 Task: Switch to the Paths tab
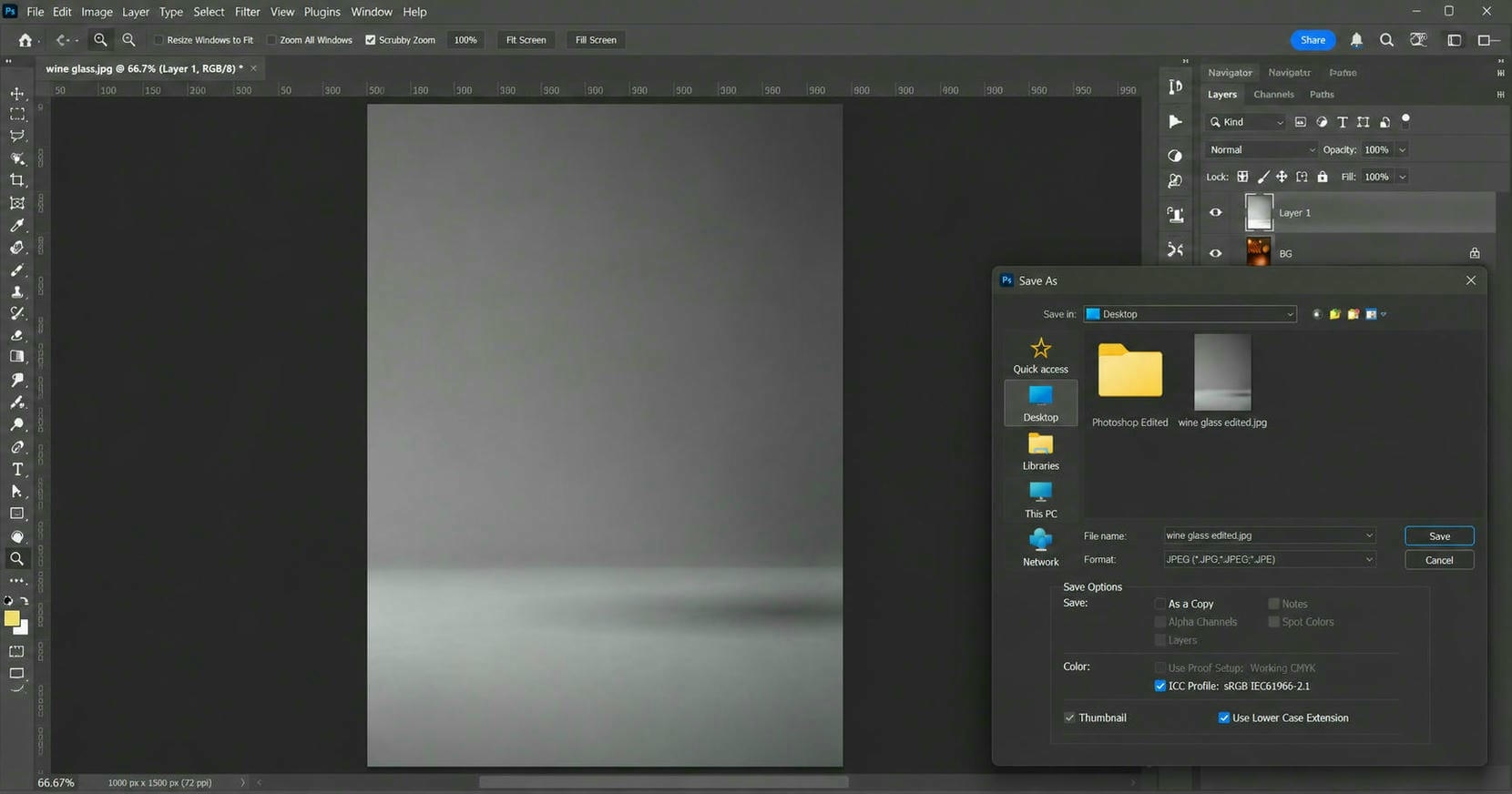pos(1322,95)
